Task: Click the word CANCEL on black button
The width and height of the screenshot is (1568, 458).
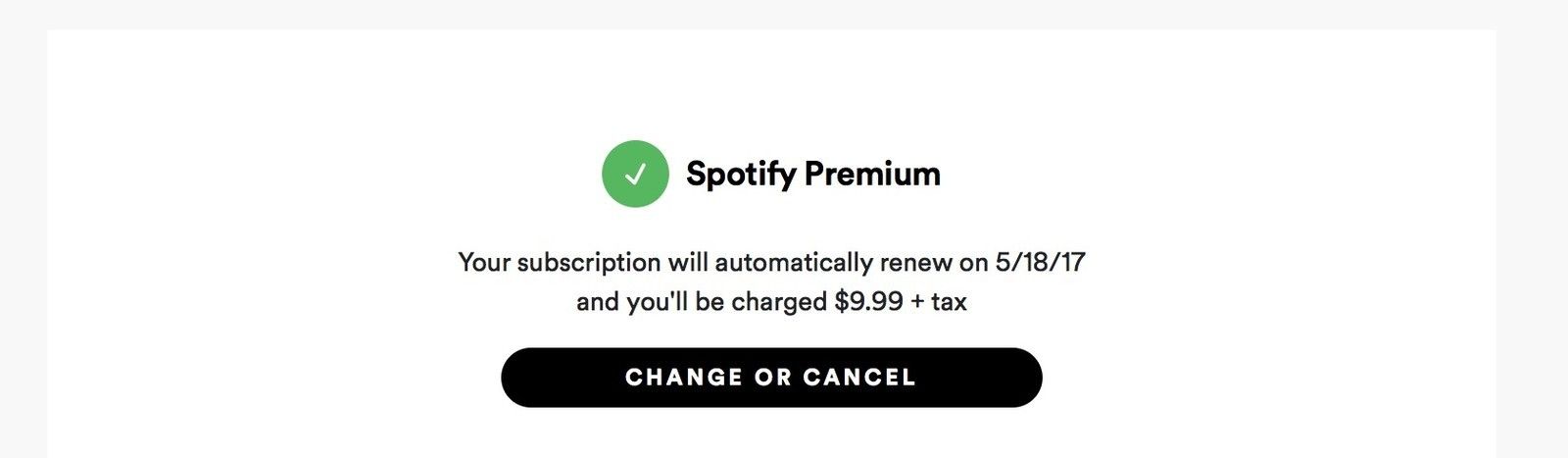Action: pyautogui.click(x=859, y=378)
